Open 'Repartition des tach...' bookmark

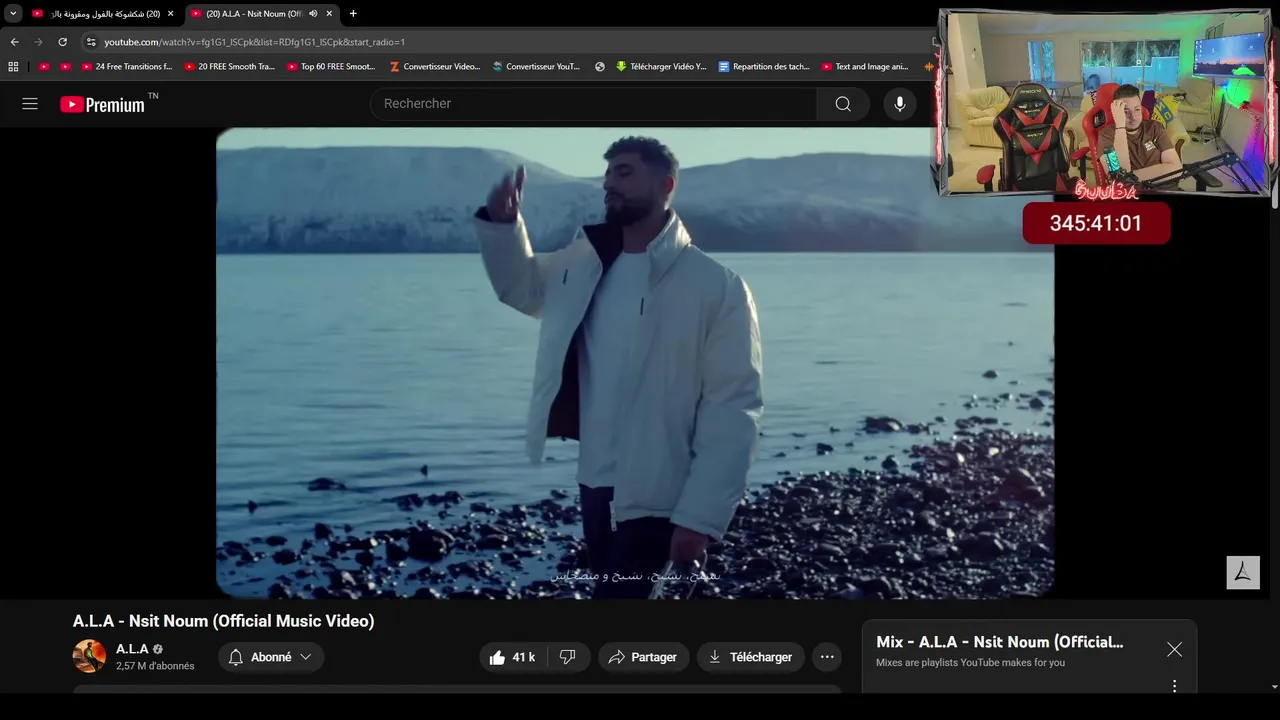pos(765,67)
